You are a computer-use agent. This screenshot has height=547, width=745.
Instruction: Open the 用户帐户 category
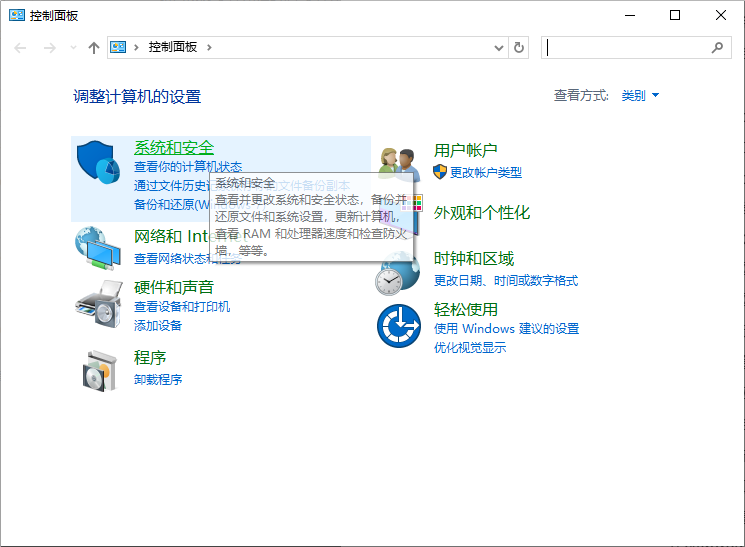[x=466, y=150]
